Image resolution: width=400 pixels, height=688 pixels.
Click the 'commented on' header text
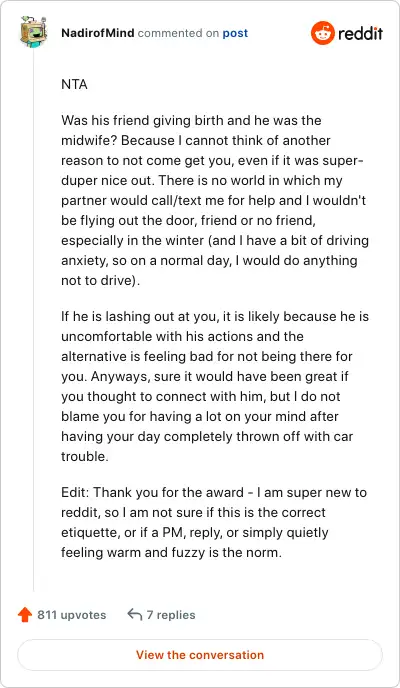pyautogui.click(x=178, y=33)
